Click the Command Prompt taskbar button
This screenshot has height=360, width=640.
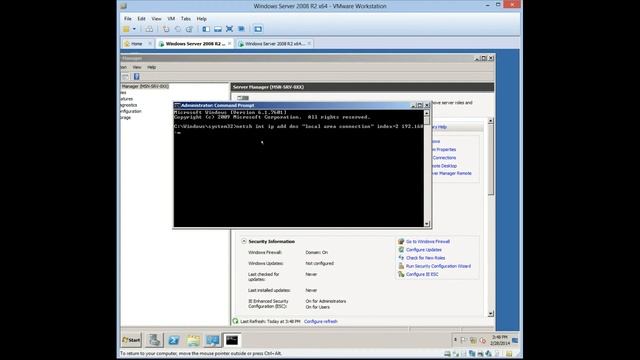(x=232, y=340)
